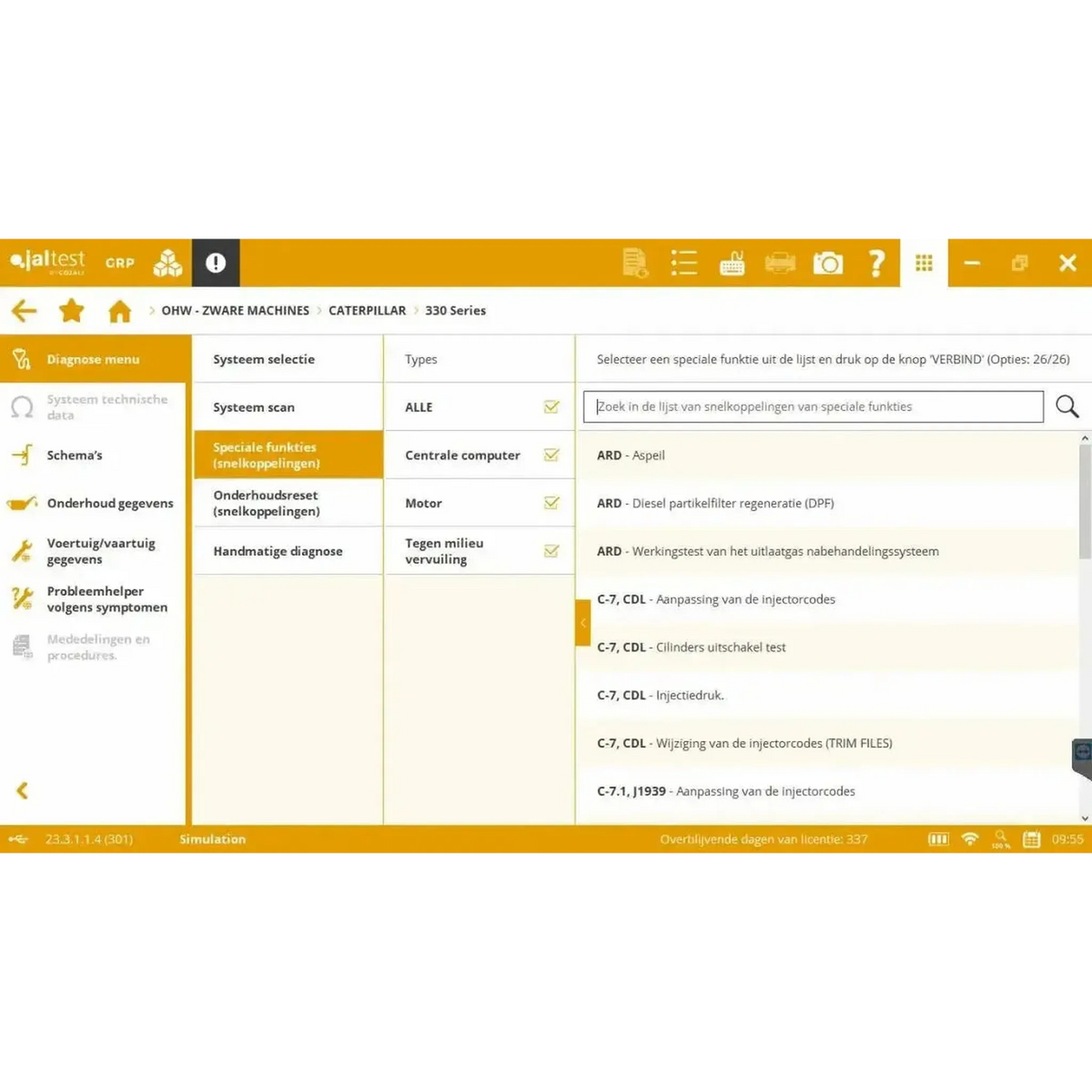Screen dimensions: 1092x1092
Task: Toggle the Motor type checkbox
Action: pyautogui.click(x=551, y=503)
